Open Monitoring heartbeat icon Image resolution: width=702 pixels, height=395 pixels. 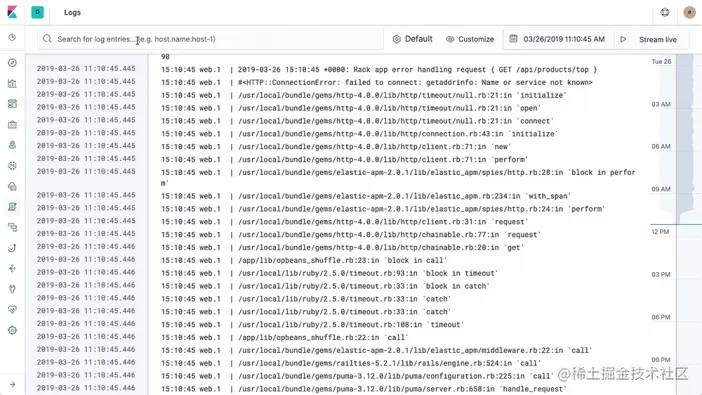pos(12,309)
